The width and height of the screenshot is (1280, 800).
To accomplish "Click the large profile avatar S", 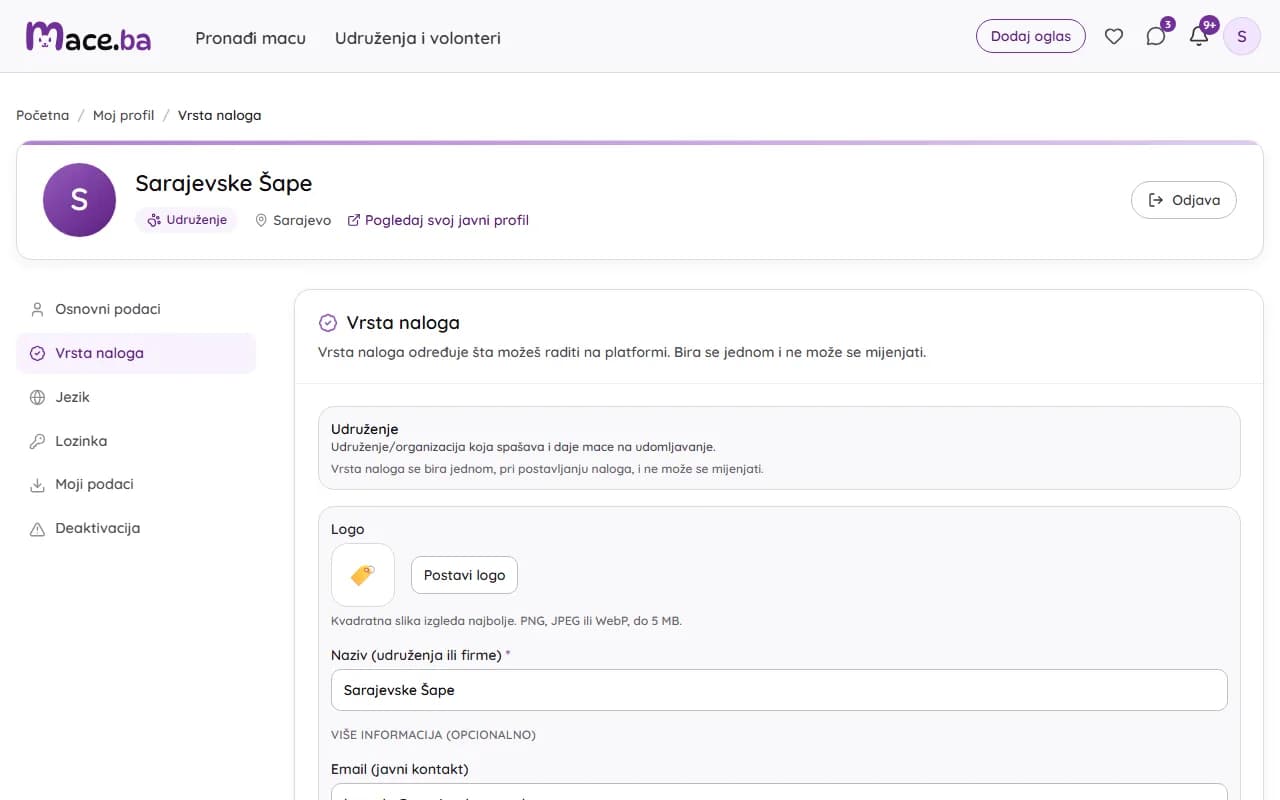I will tap(79, 200).
